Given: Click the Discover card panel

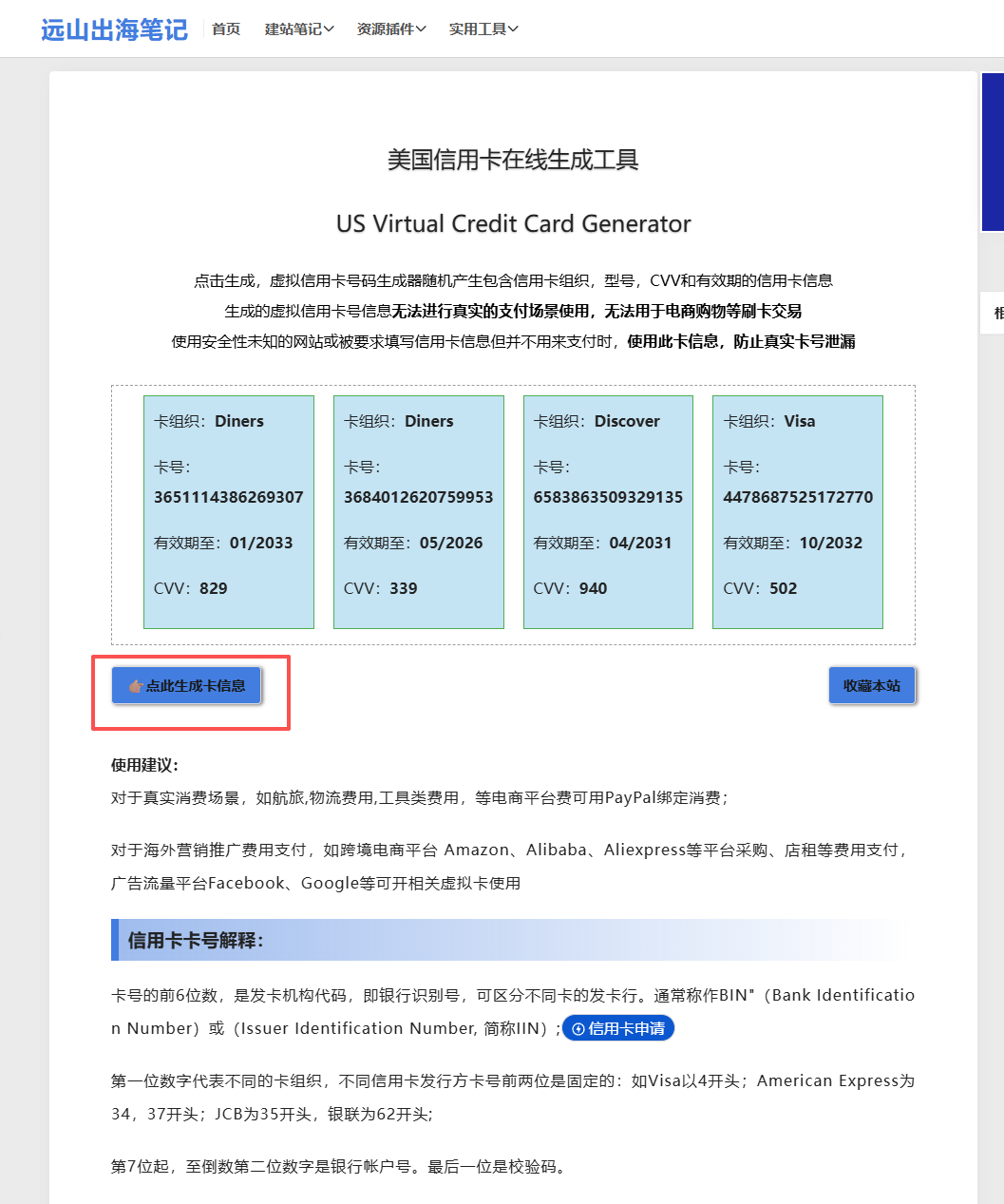Looking at the screenshot, I should [x=607, y=511].
